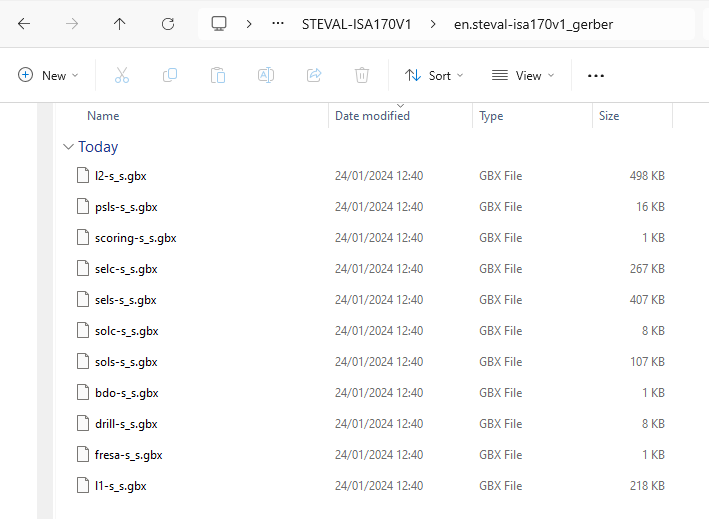The image size is (709, 519).
Task: Show hidden breadcrumb path ellipsis
Action: click(278, 24)
